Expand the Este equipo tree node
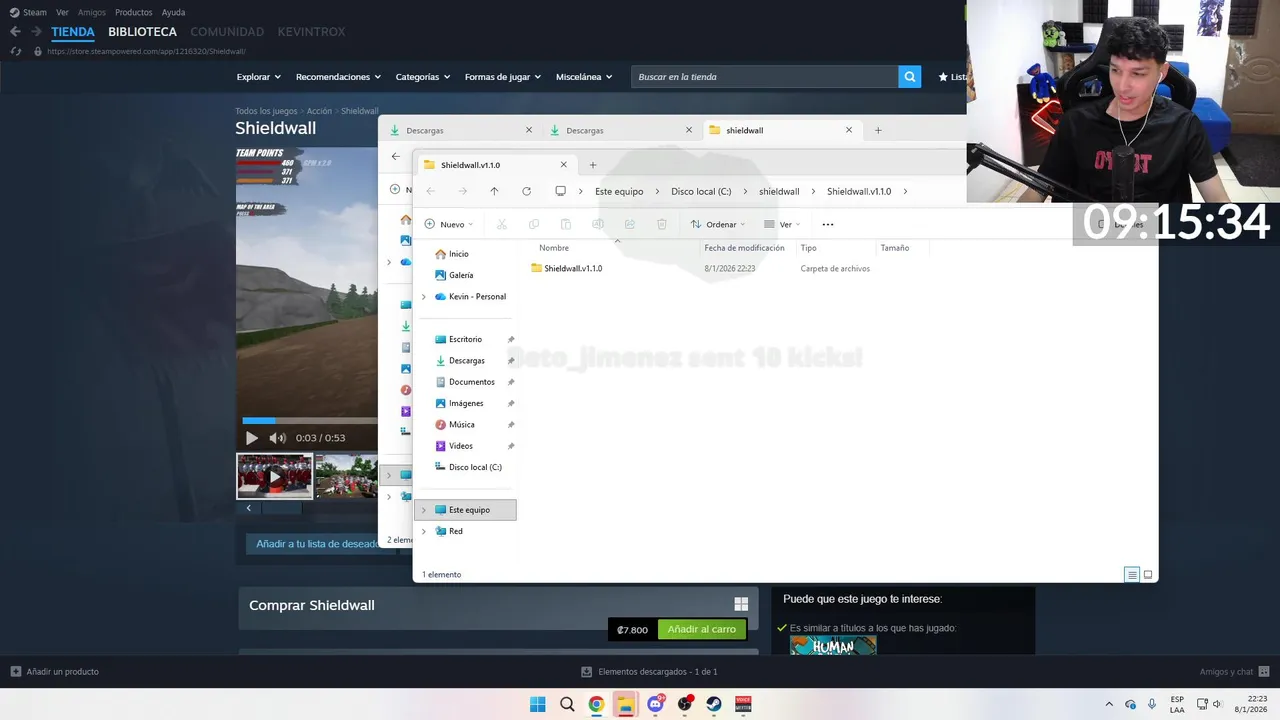This screenshot has width=1280, height=720. coord(424,510)
